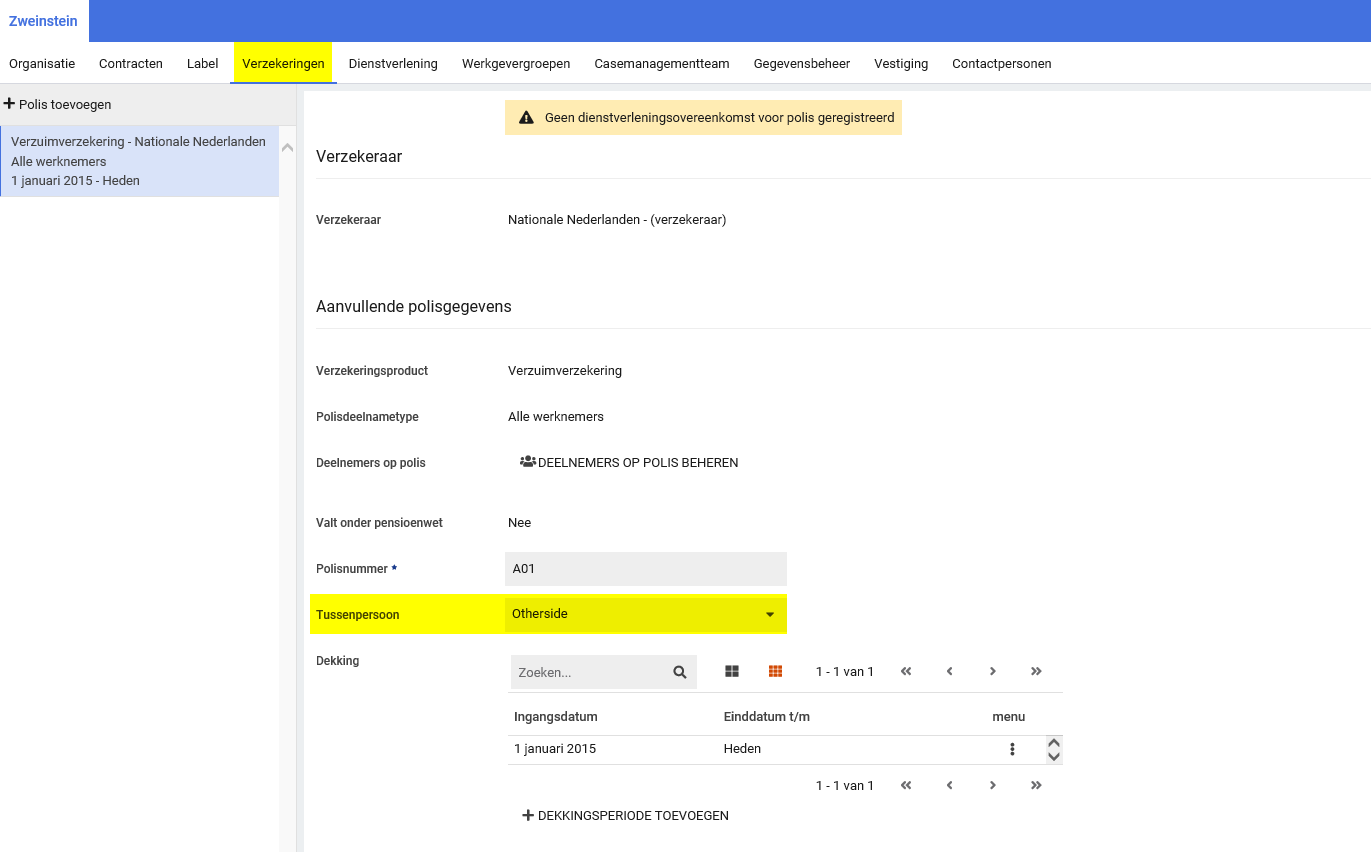
Task: Switch to the Dienstverlening tab
Action: point(393,64)
